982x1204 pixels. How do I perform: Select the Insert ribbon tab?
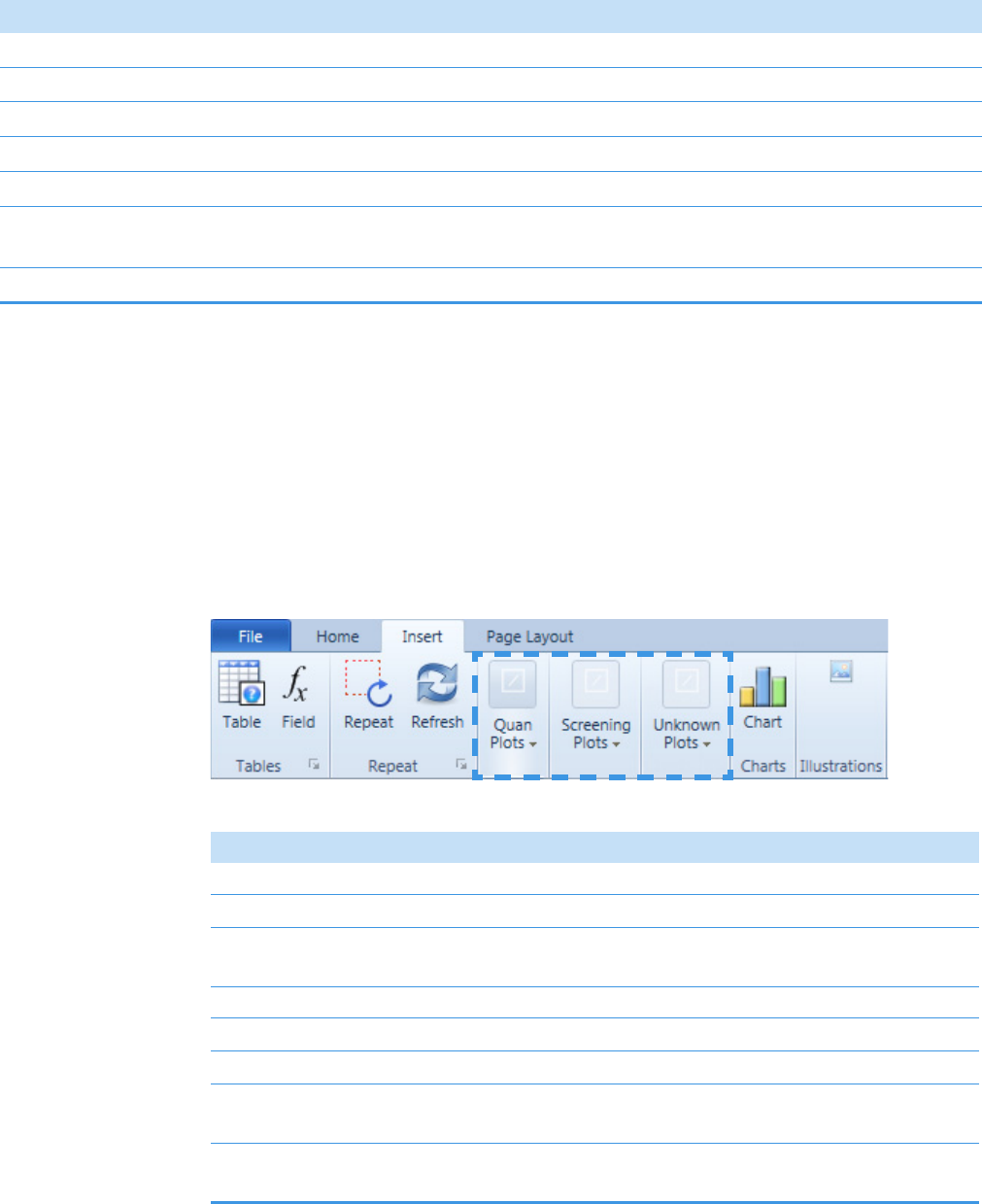[x=423, y=636]
